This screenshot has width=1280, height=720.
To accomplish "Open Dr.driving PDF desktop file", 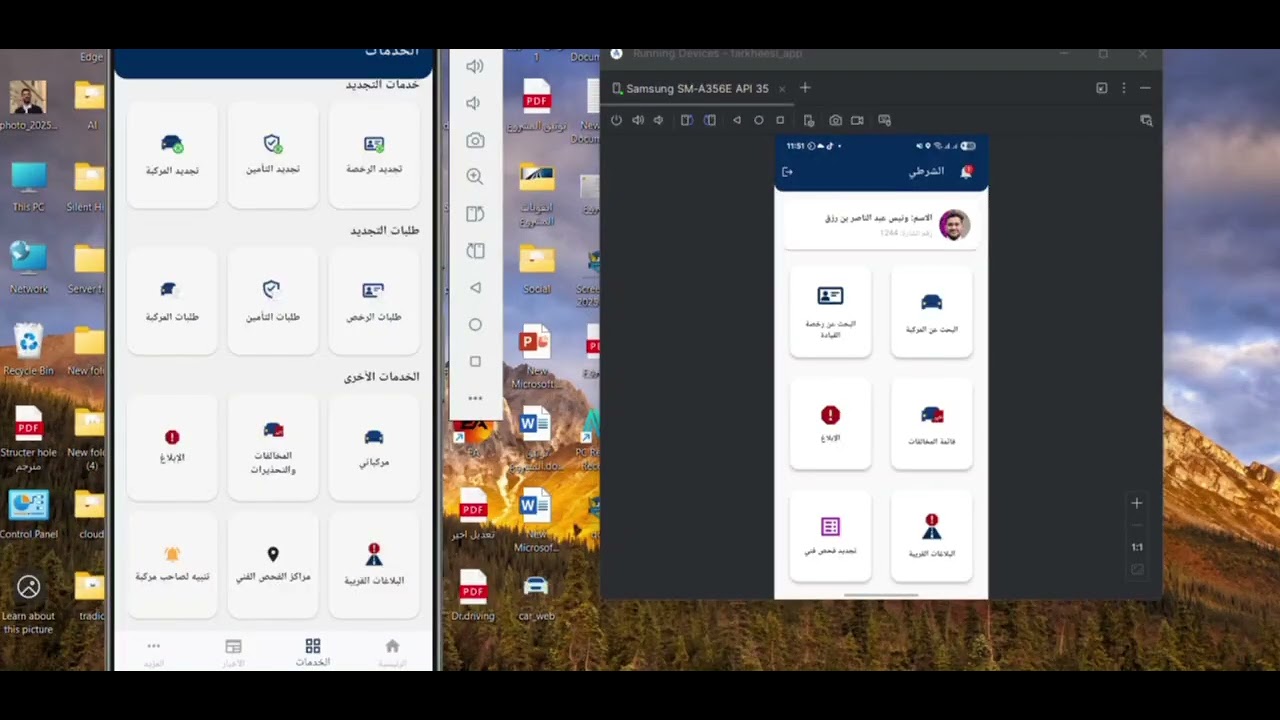I will (x=473, y=595).
